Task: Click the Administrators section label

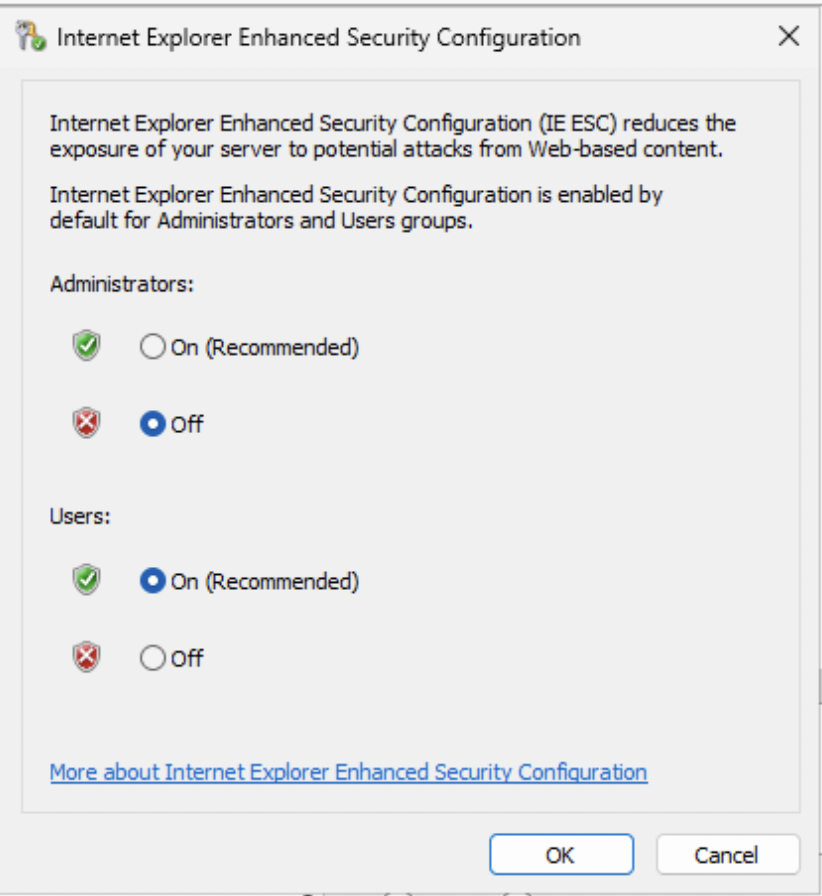Action: pos(121,284)
